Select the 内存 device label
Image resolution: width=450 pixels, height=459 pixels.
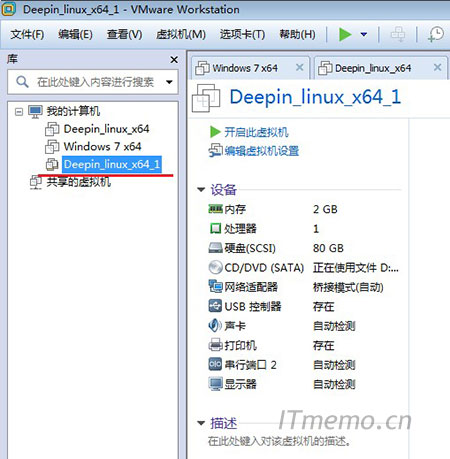pyautogui.click(x=235, y=209)
